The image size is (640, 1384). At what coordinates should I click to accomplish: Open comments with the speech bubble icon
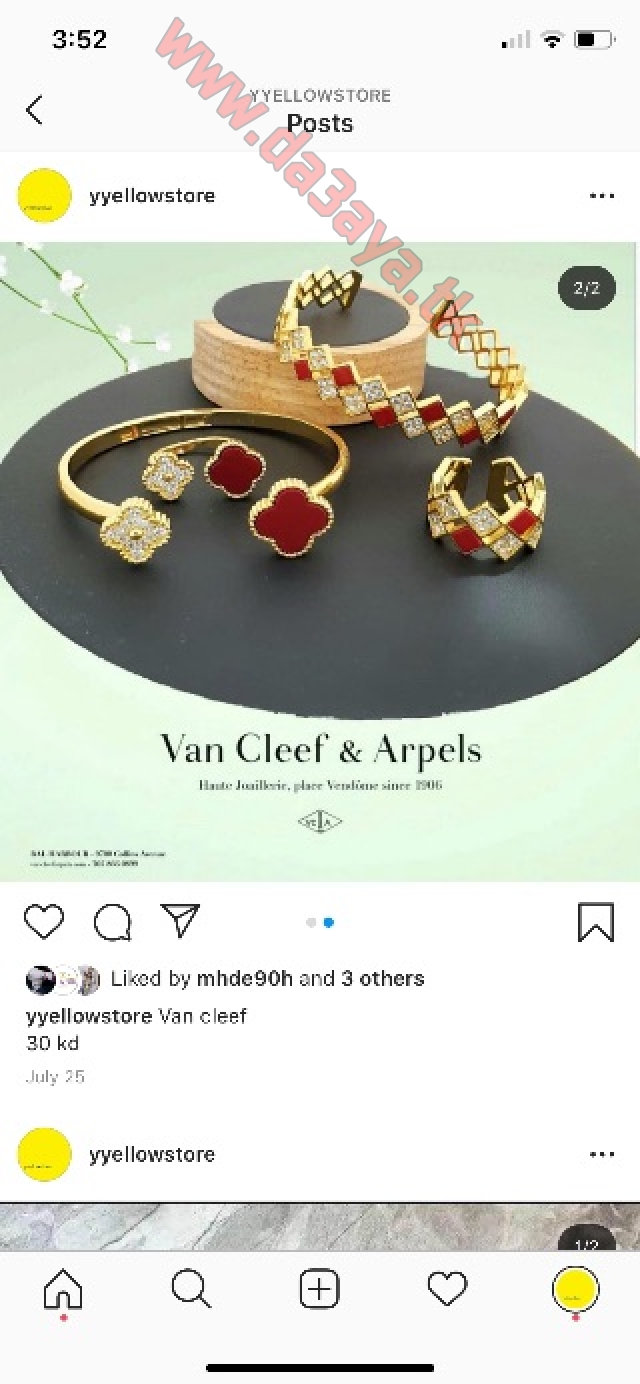[112, 922]
